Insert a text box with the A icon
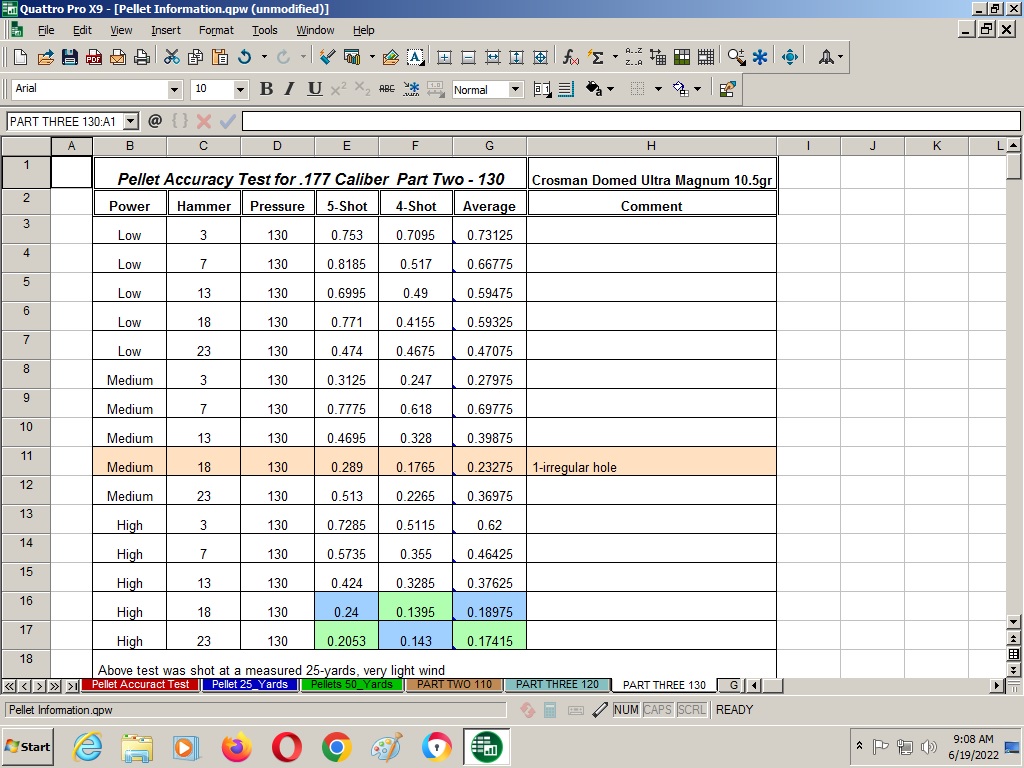This screenshot has width=1024, height=768. click(415, 57)
